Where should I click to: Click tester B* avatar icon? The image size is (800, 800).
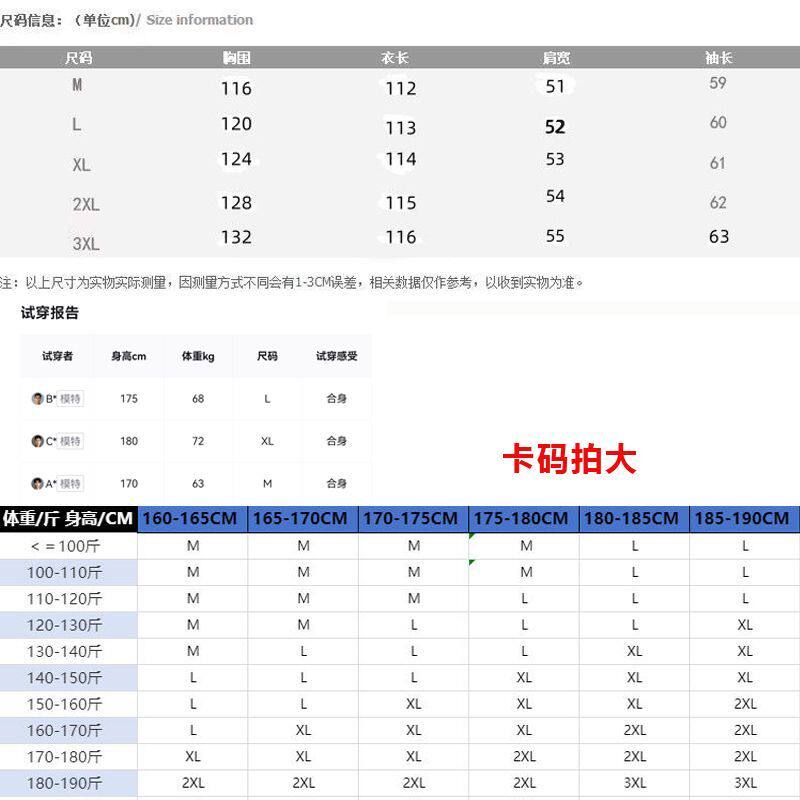pos(37,398)
